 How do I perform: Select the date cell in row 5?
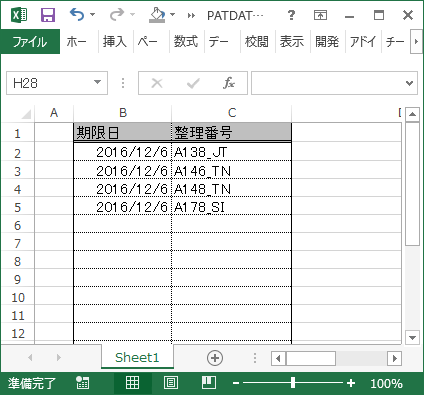(123, 207)
